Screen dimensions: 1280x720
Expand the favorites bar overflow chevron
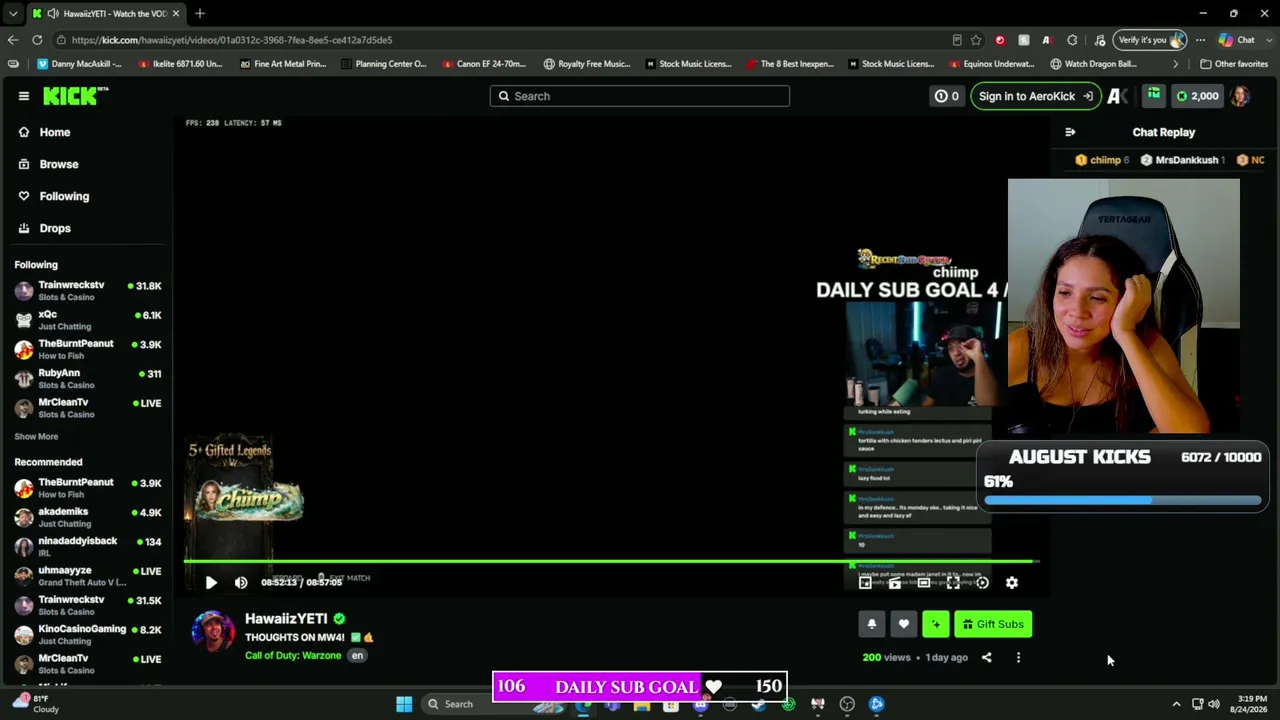(1176, 64)
